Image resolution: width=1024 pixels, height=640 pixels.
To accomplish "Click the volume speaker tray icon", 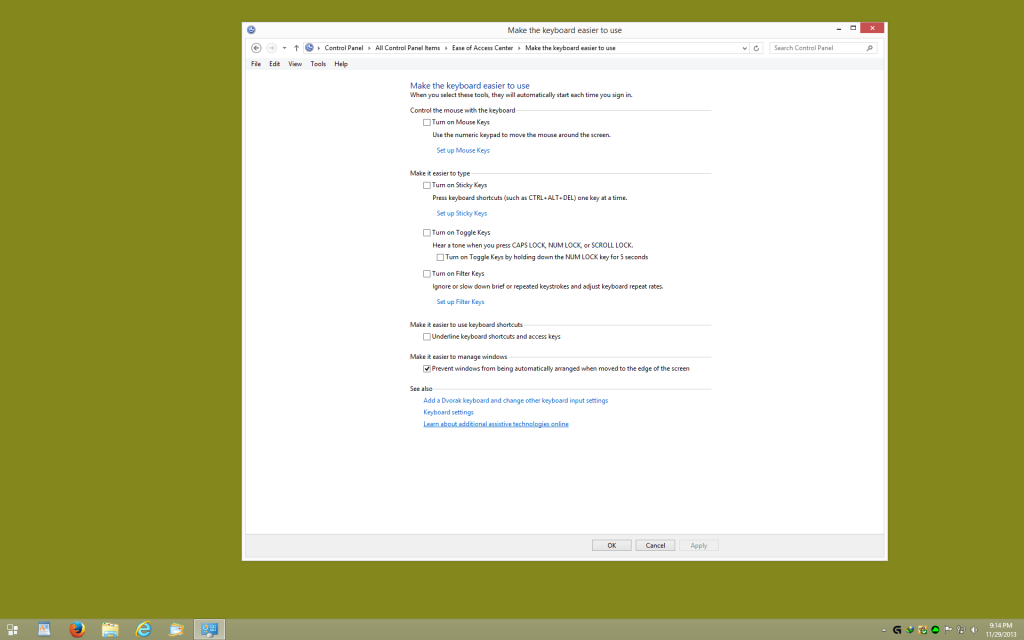I will click(974, 630).
